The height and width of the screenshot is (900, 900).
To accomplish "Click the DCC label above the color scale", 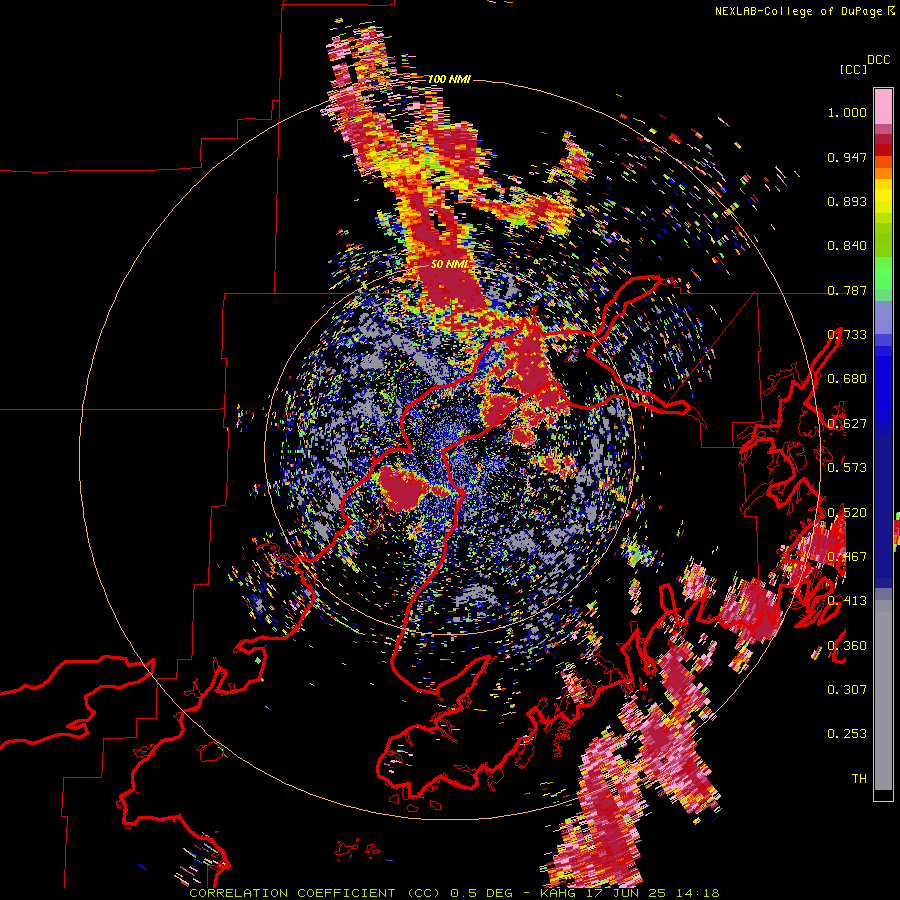I will (879, 60).
